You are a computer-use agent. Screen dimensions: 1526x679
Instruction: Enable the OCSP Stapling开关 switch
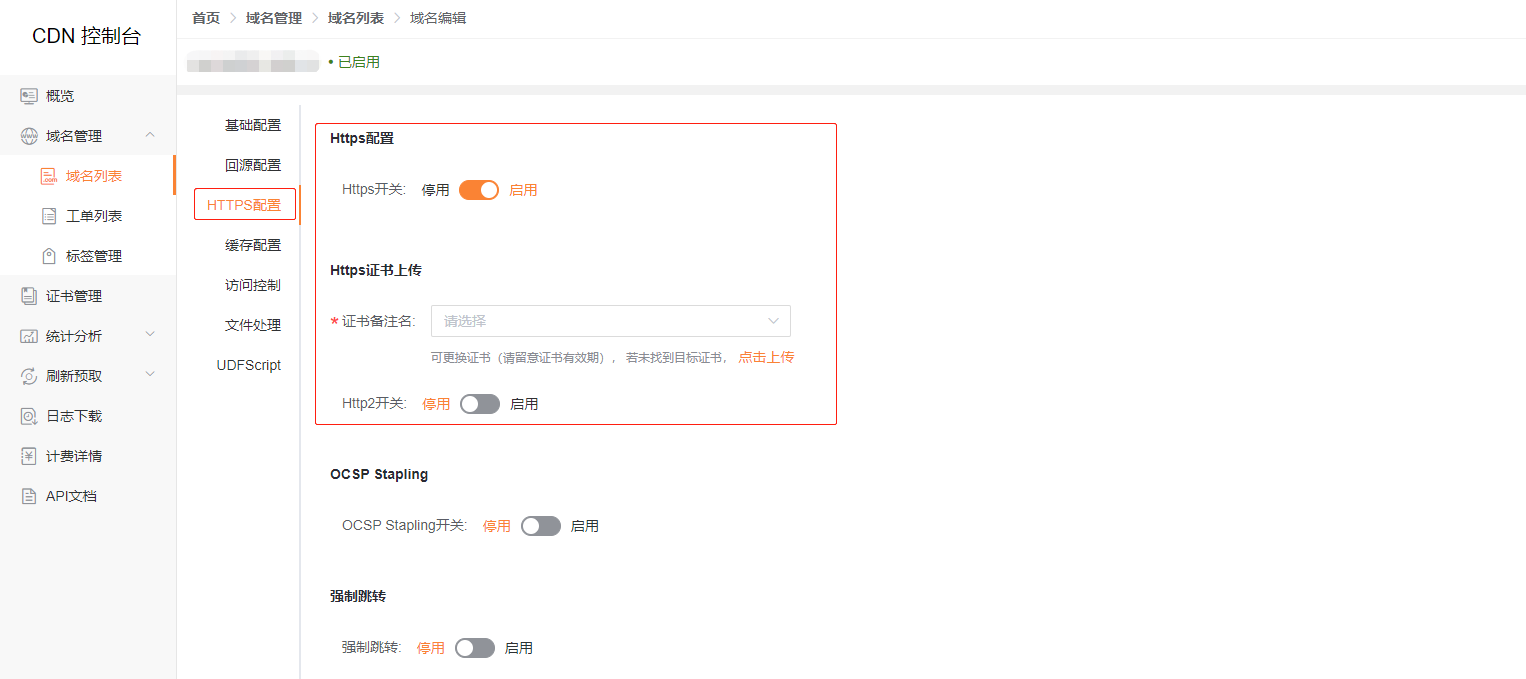tap(541, 526)
